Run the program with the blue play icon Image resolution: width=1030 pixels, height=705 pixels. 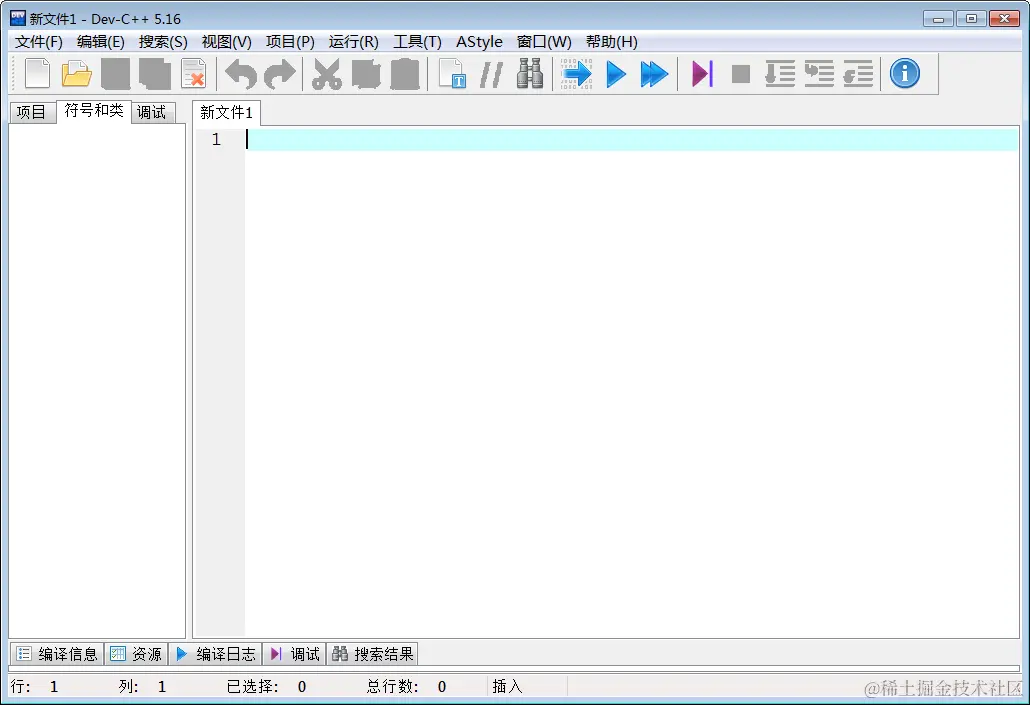pos(616,73)
